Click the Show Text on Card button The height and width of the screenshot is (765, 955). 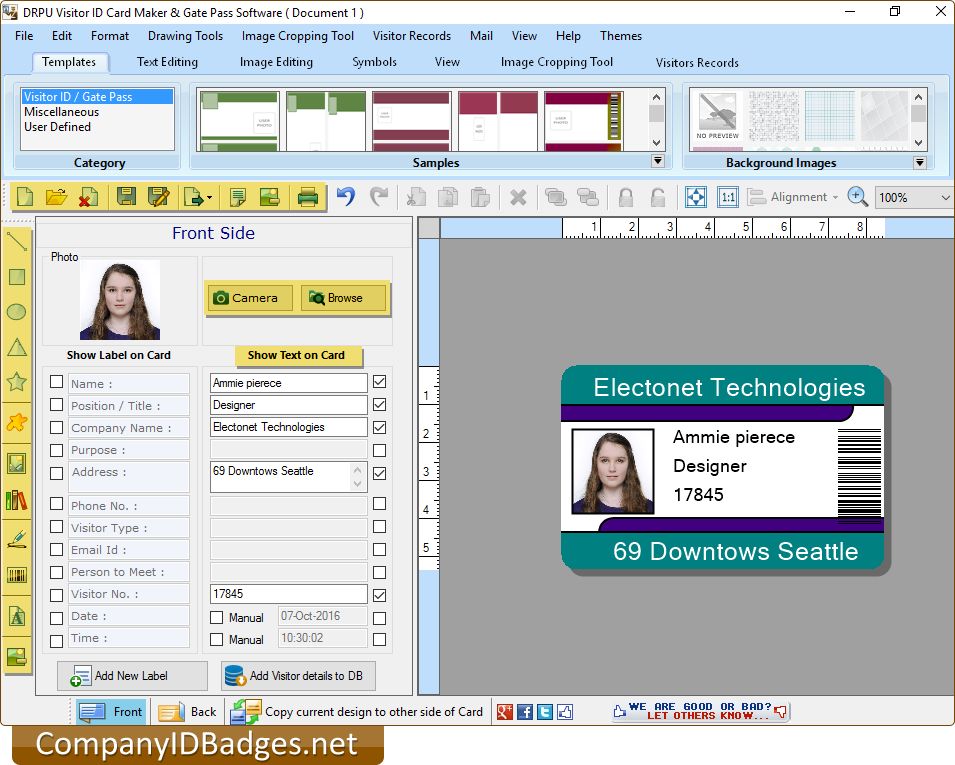point(297,355)
